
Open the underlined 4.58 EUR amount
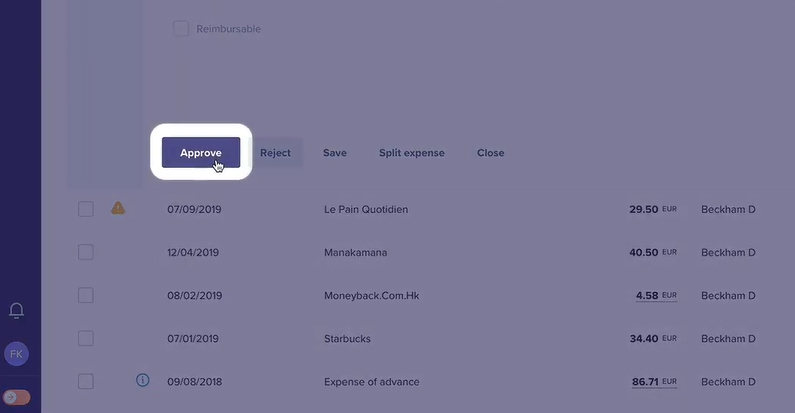pos(656,295)
